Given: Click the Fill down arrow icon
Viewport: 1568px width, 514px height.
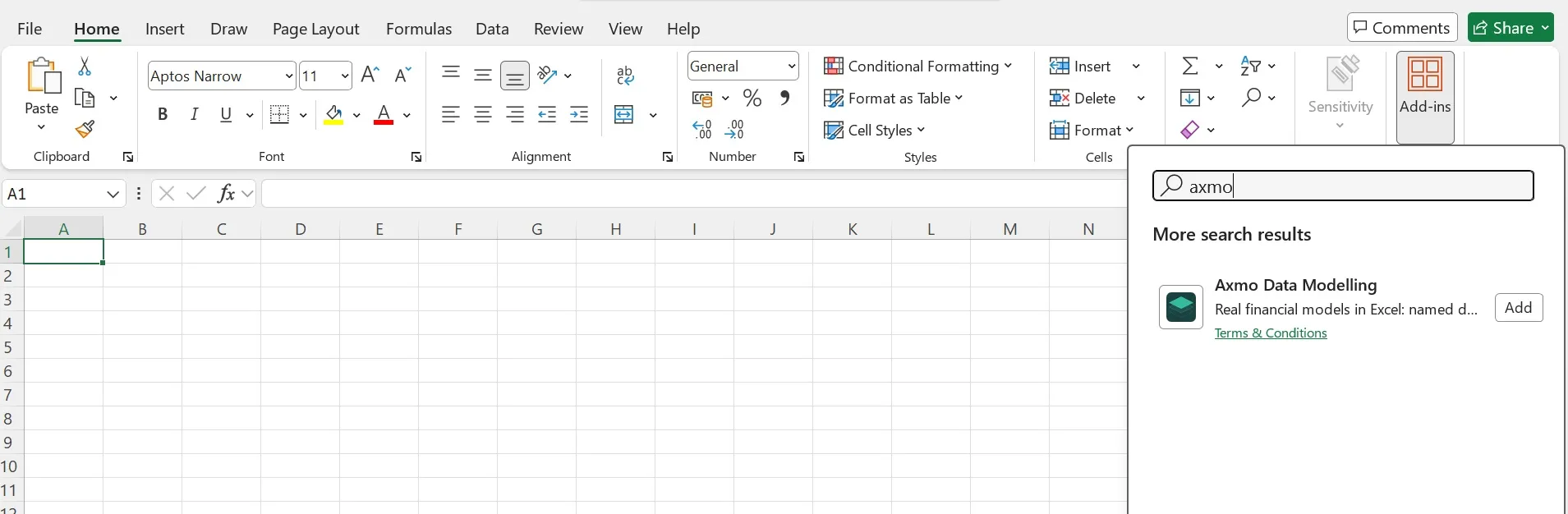Looking at the screenshot, I should 1190,98.
